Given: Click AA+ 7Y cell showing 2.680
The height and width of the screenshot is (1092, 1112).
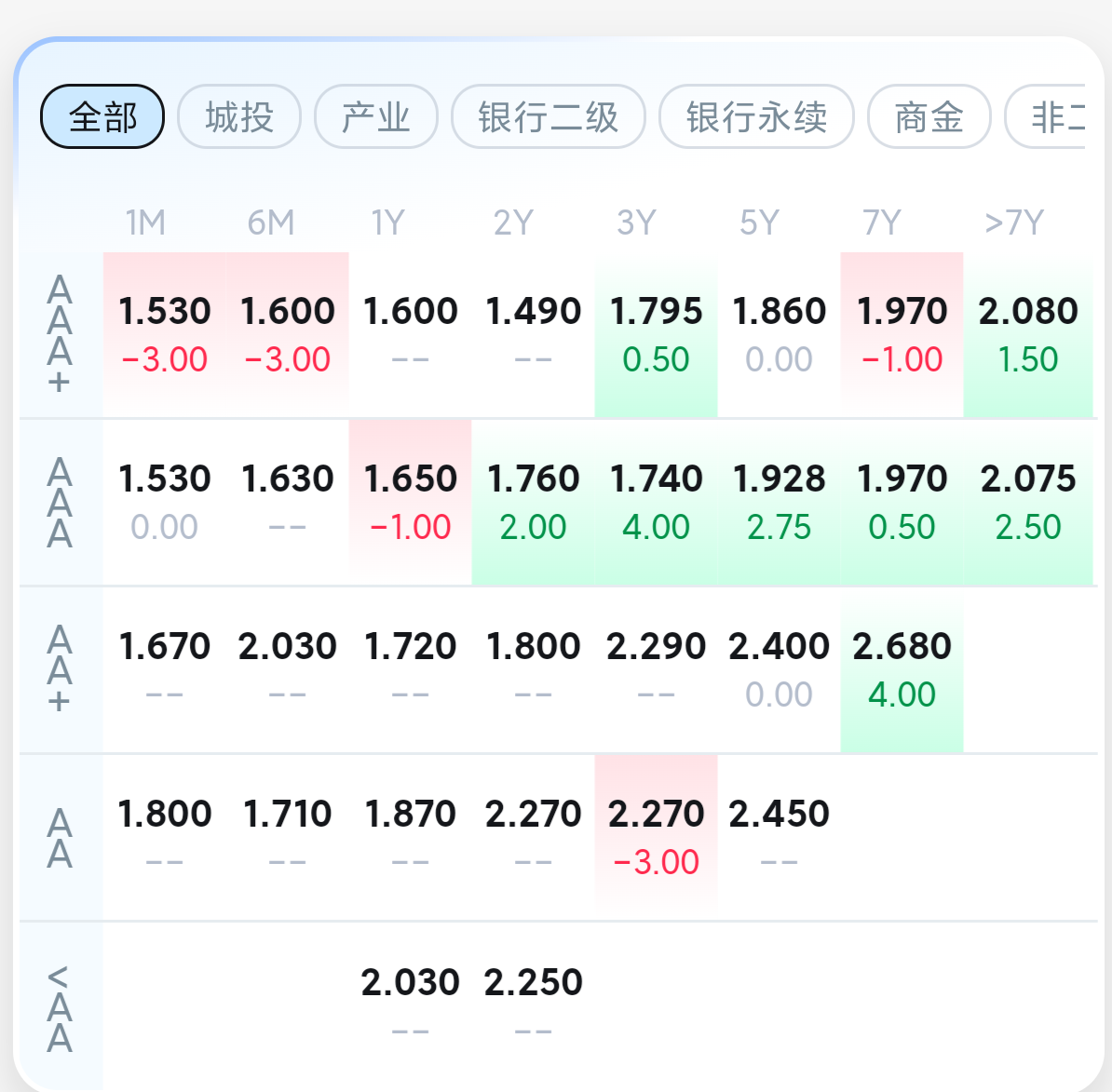Looking at the screenshot, I should click(x=902, y=669).
